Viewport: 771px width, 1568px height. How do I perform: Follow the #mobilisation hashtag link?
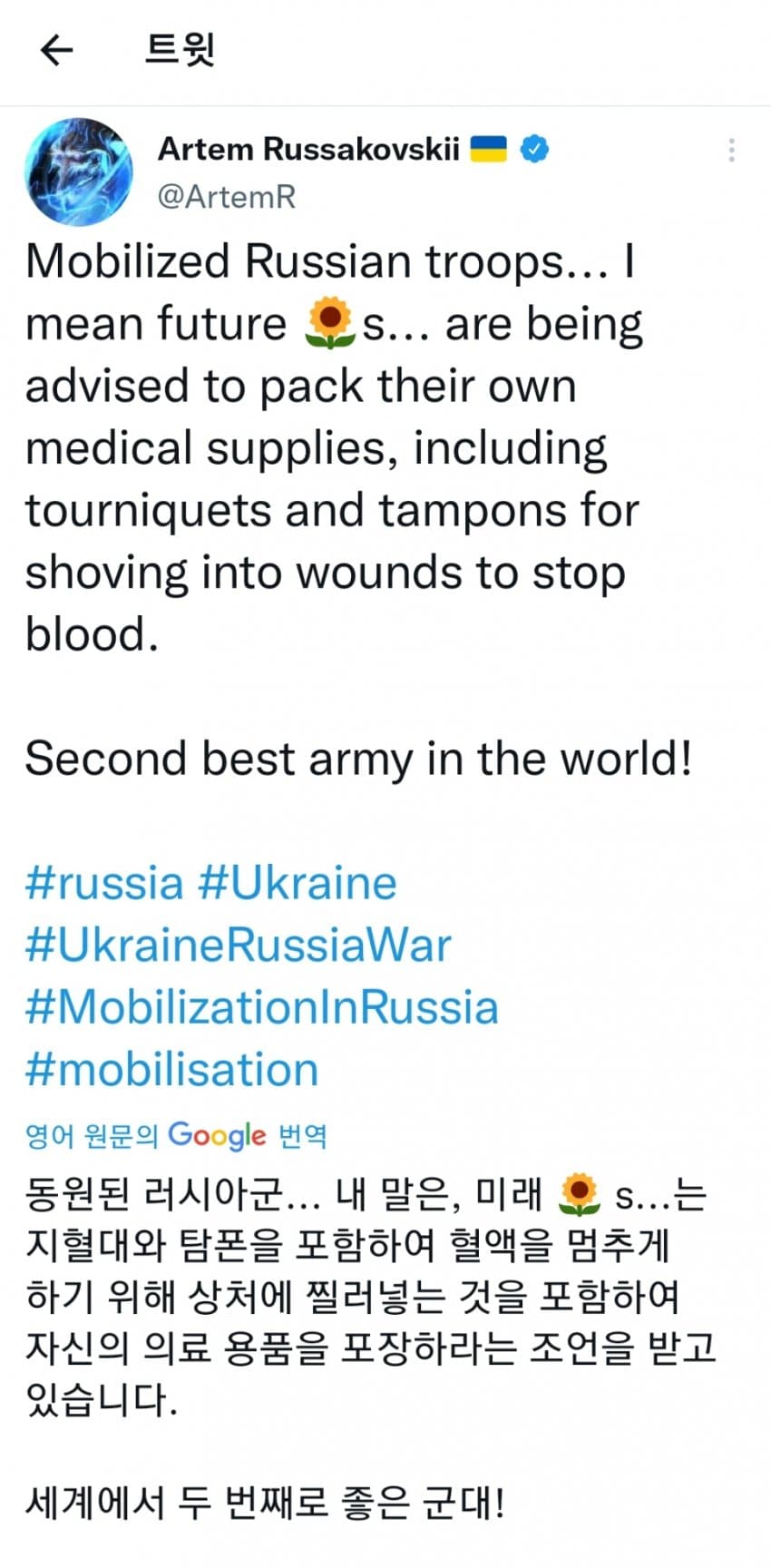pyautogui.click(x=172, y=1070)
